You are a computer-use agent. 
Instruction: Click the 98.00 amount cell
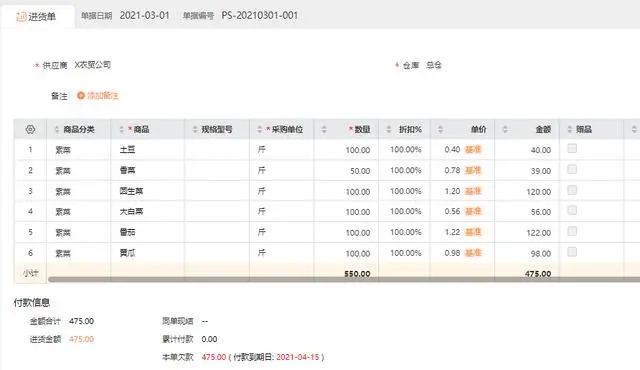click(527, 253)
